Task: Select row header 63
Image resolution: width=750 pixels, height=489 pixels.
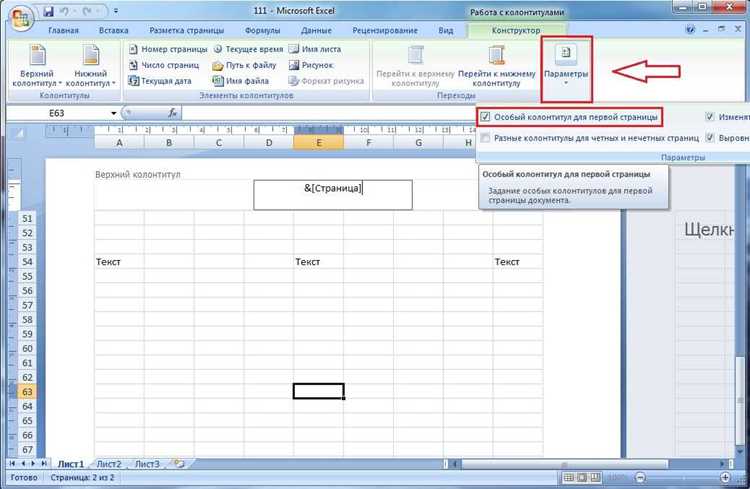Action: (x=27, y=392)
